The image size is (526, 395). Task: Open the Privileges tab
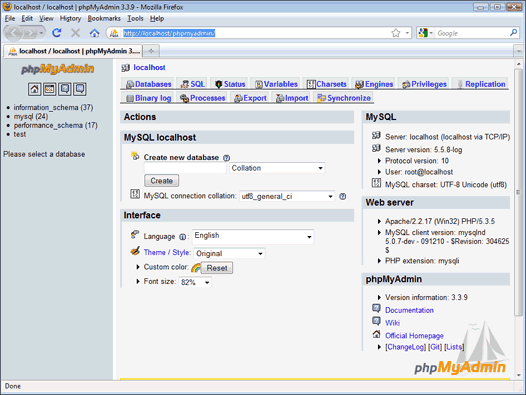tap(424, 84)
